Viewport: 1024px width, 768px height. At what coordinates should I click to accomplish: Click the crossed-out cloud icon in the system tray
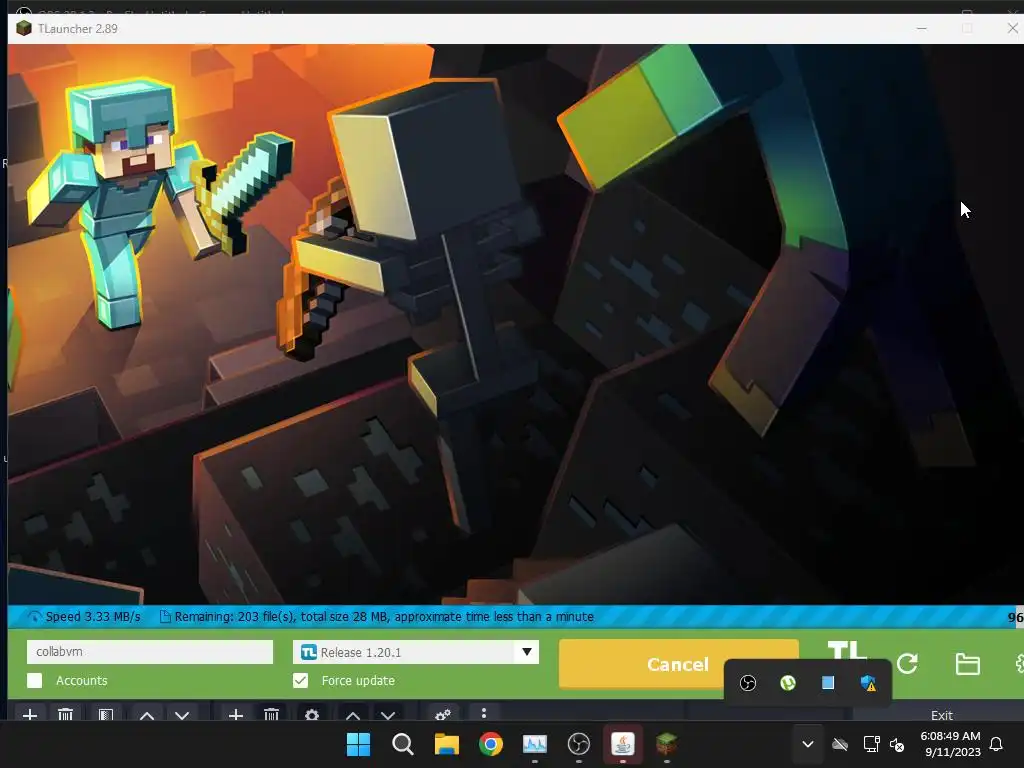coord(840,744)
